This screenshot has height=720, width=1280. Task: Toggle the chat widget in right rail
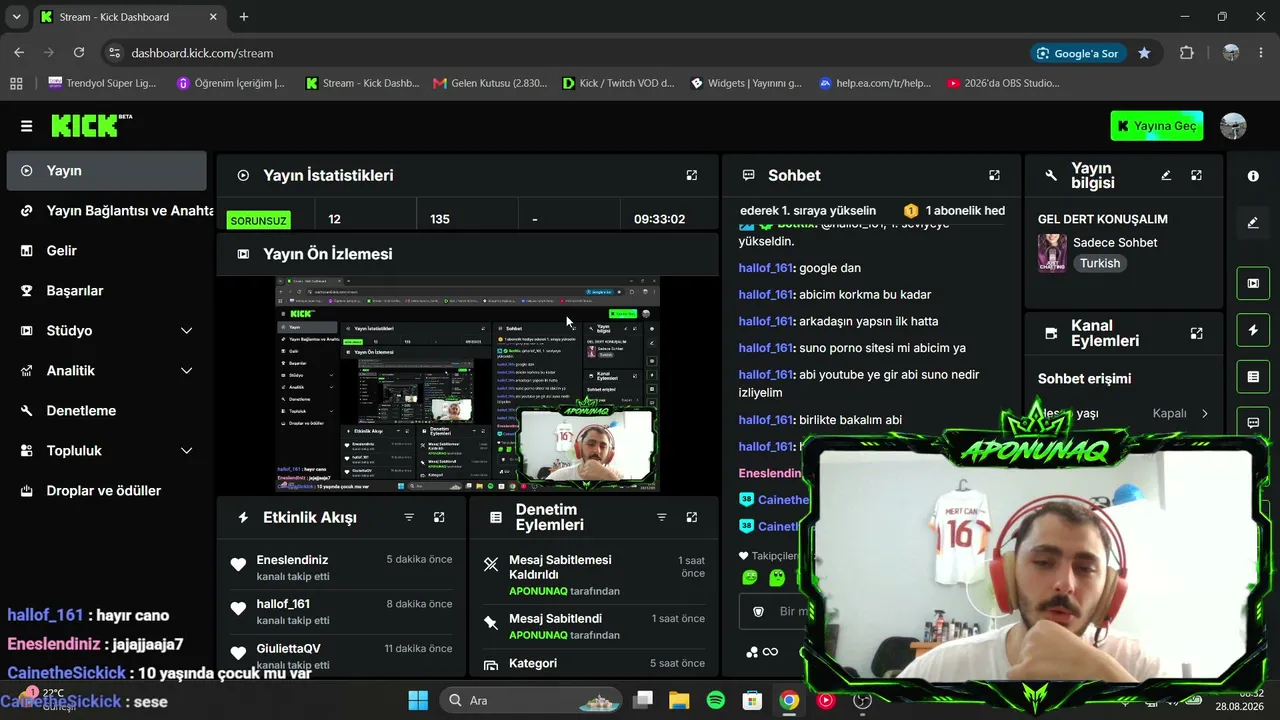click(x=1253, y=423)
